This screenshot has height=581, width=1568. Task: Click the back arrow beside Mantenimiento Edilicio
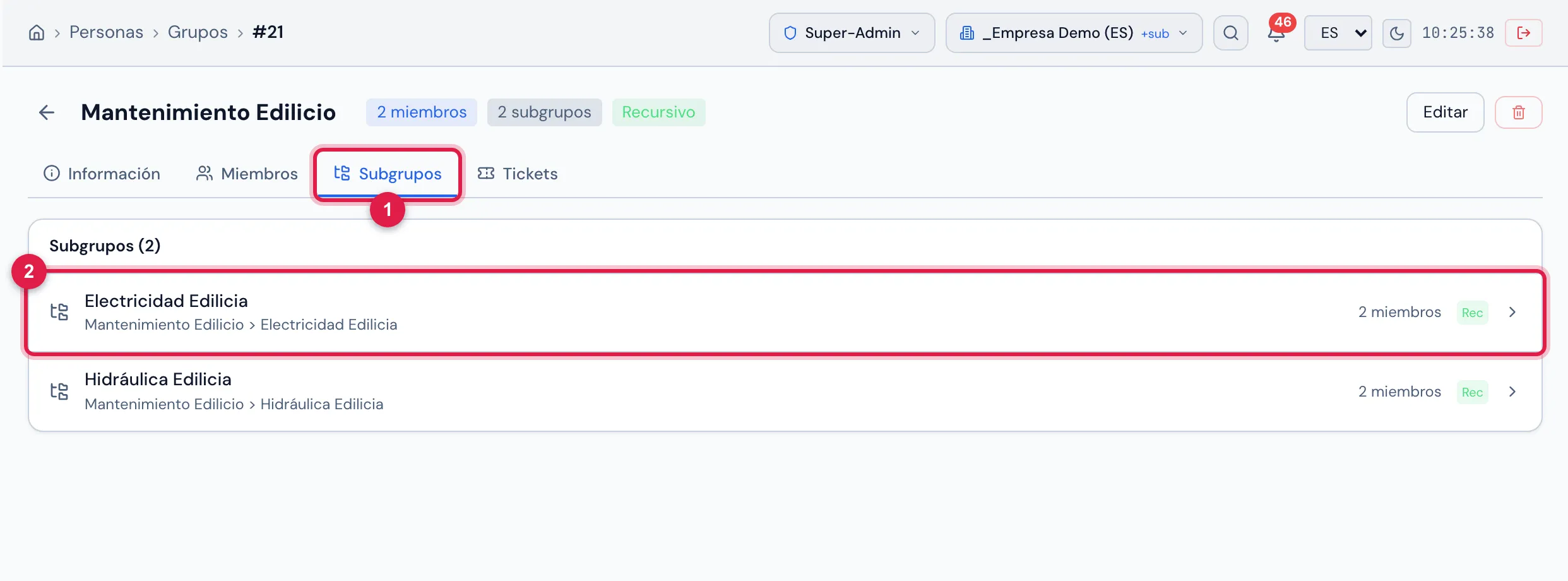(47, 112)
